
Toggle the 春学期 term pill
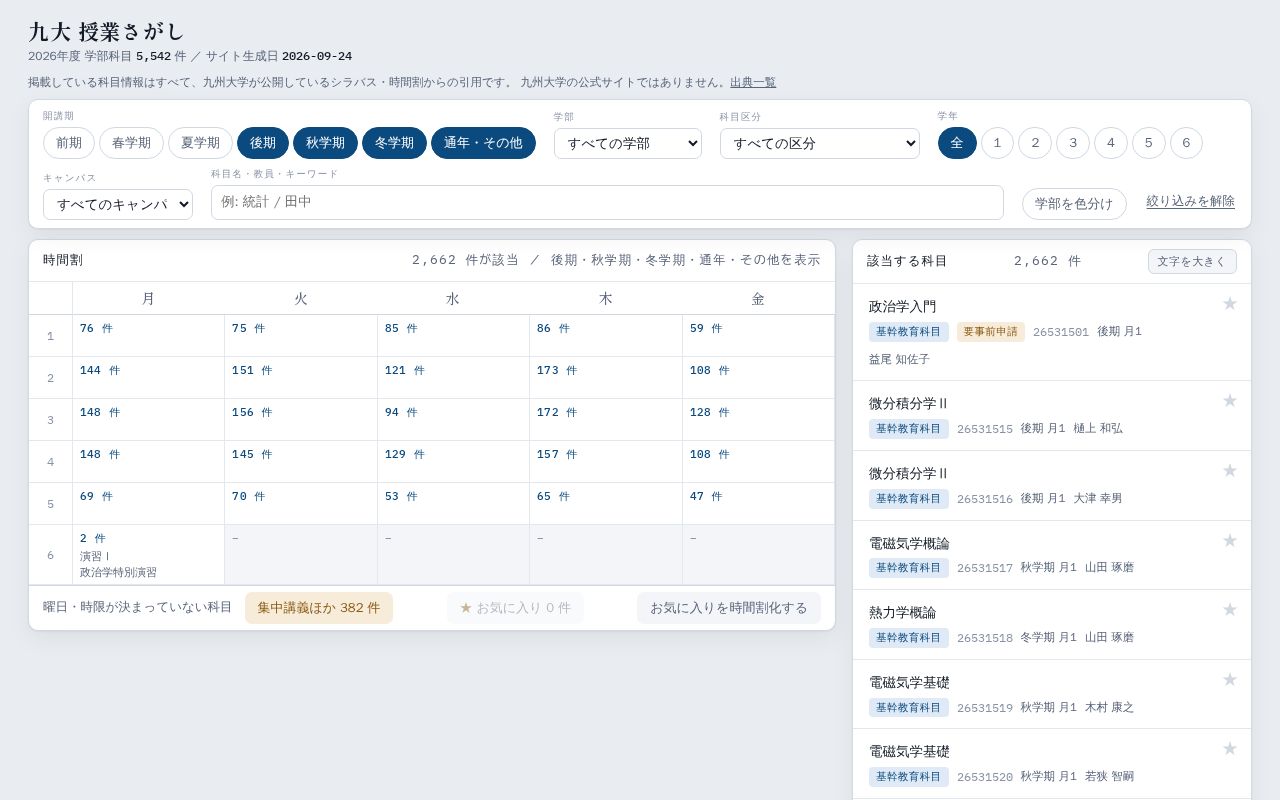point(131,143)
